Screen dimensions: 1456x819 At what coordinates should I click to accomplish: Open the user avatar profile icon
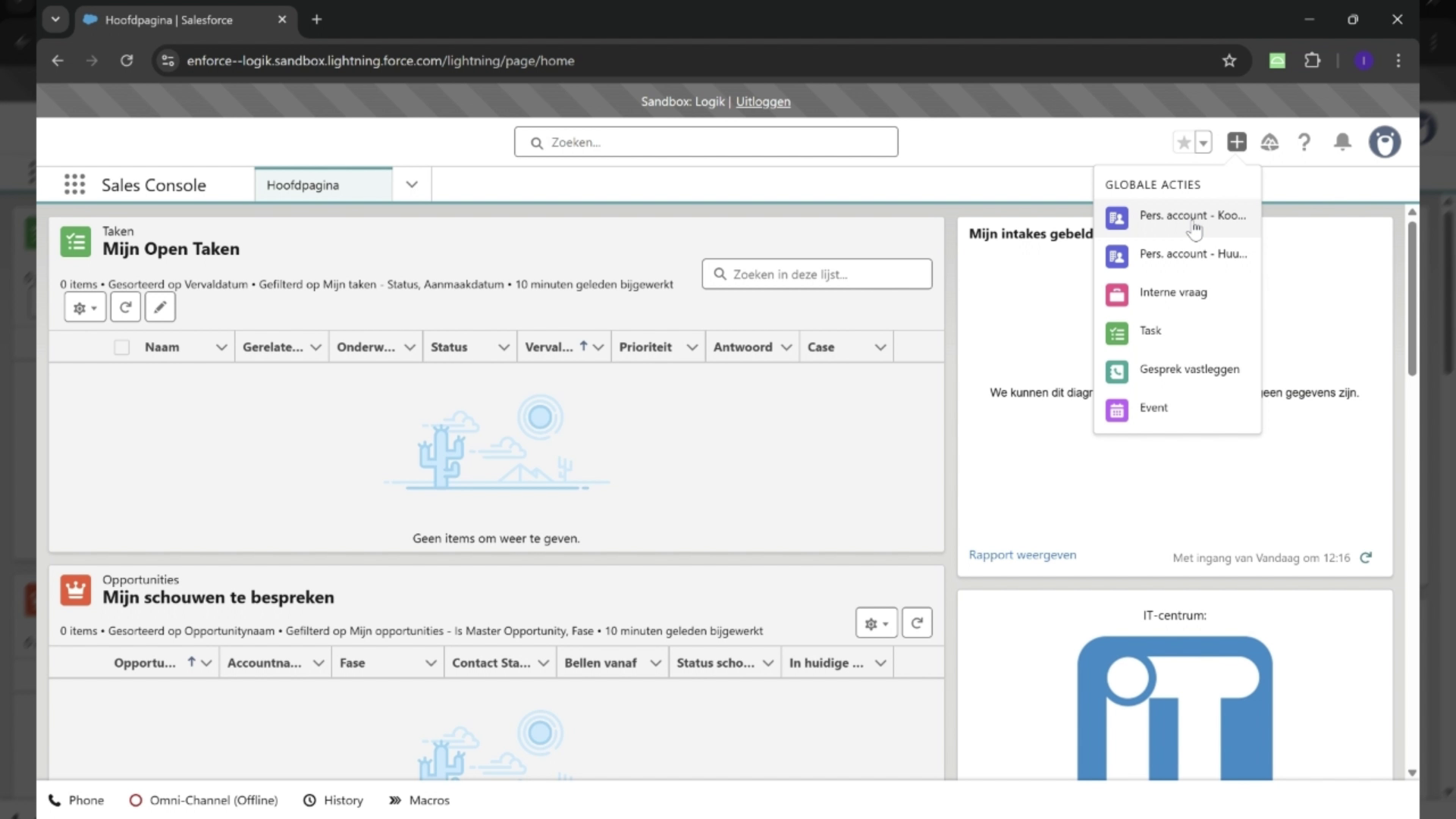[1385, 142]
